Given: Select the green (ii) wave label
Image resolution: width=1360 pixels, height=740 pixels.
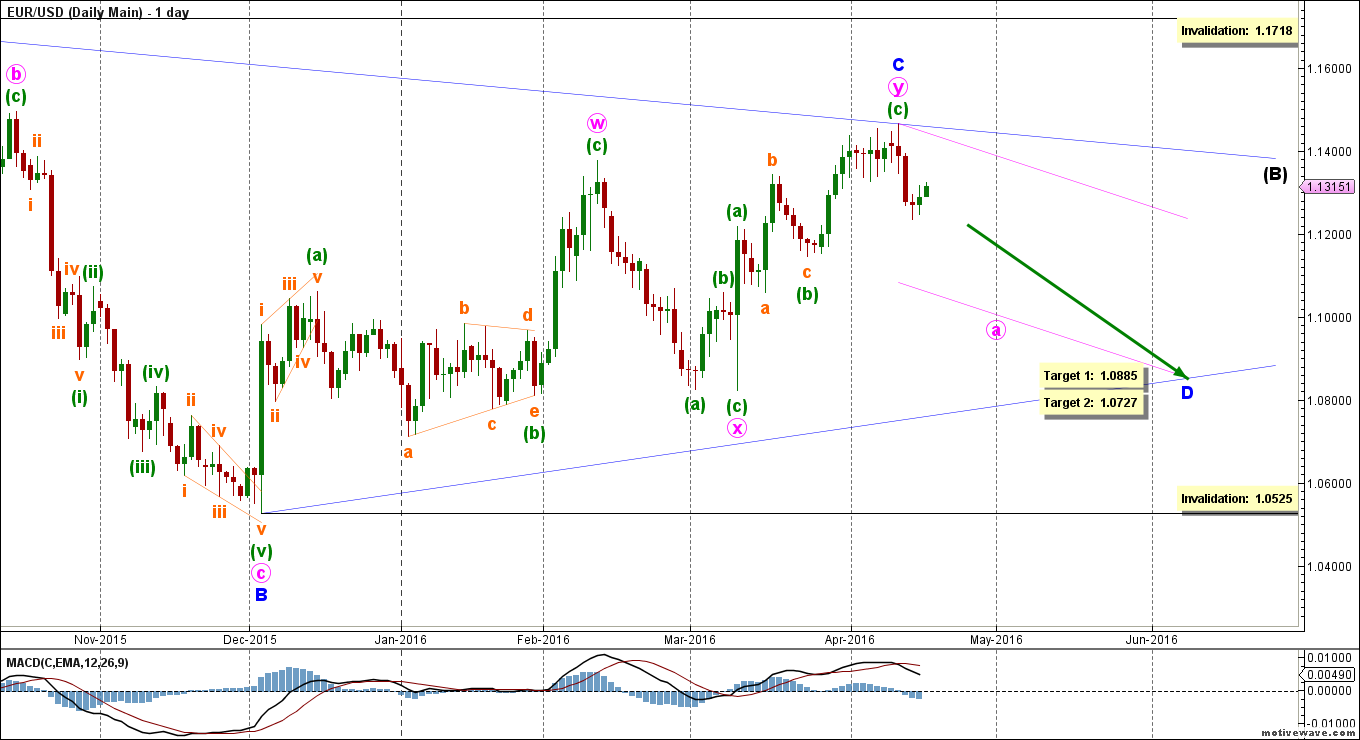Looking at the screenshot, I should [x=94, y=271].
